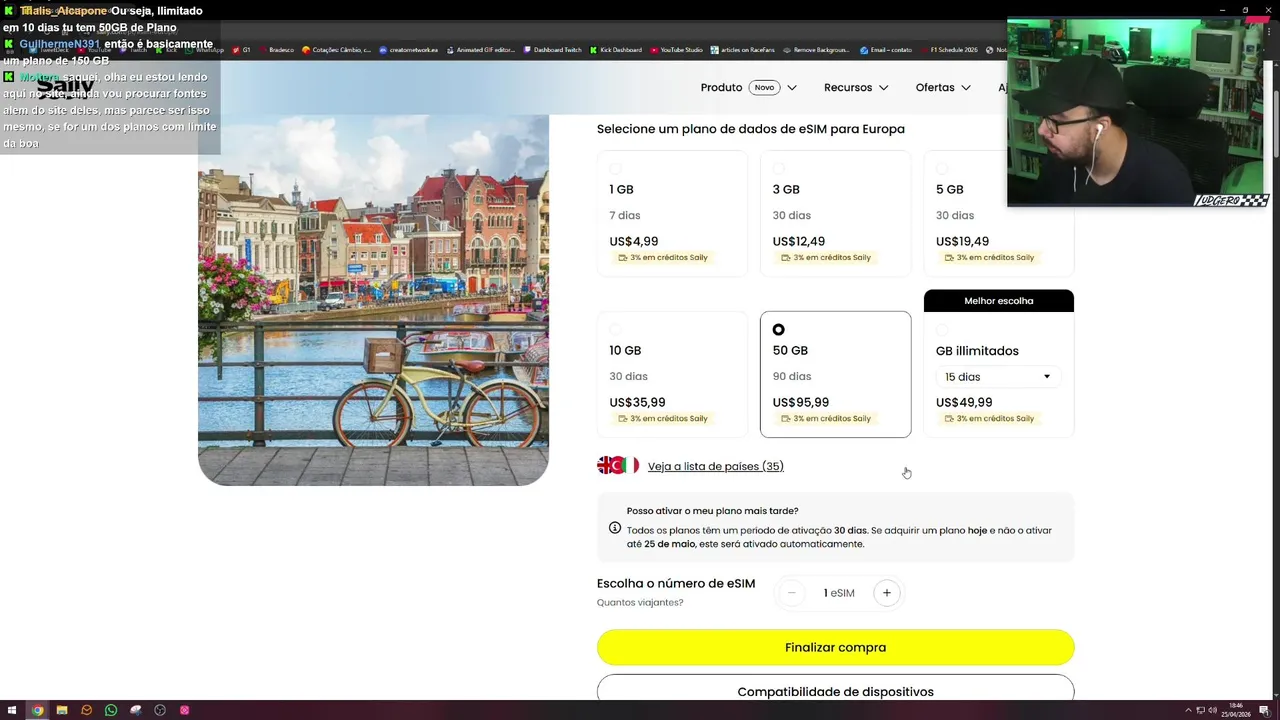Viewport: 1280px width, 720px height.
Task: Click the credits icon under US$35,99
Action: coord(623,419)
